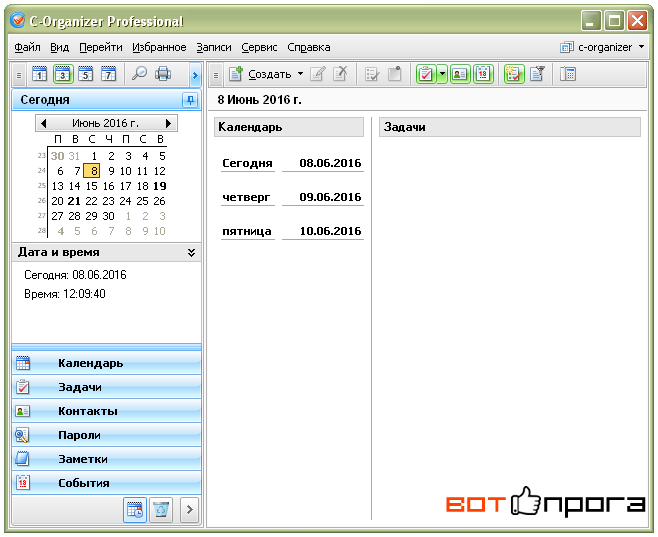The image size is (658, 537).
Task: Select date 30 of June row
Action: (x=108, y=216)
